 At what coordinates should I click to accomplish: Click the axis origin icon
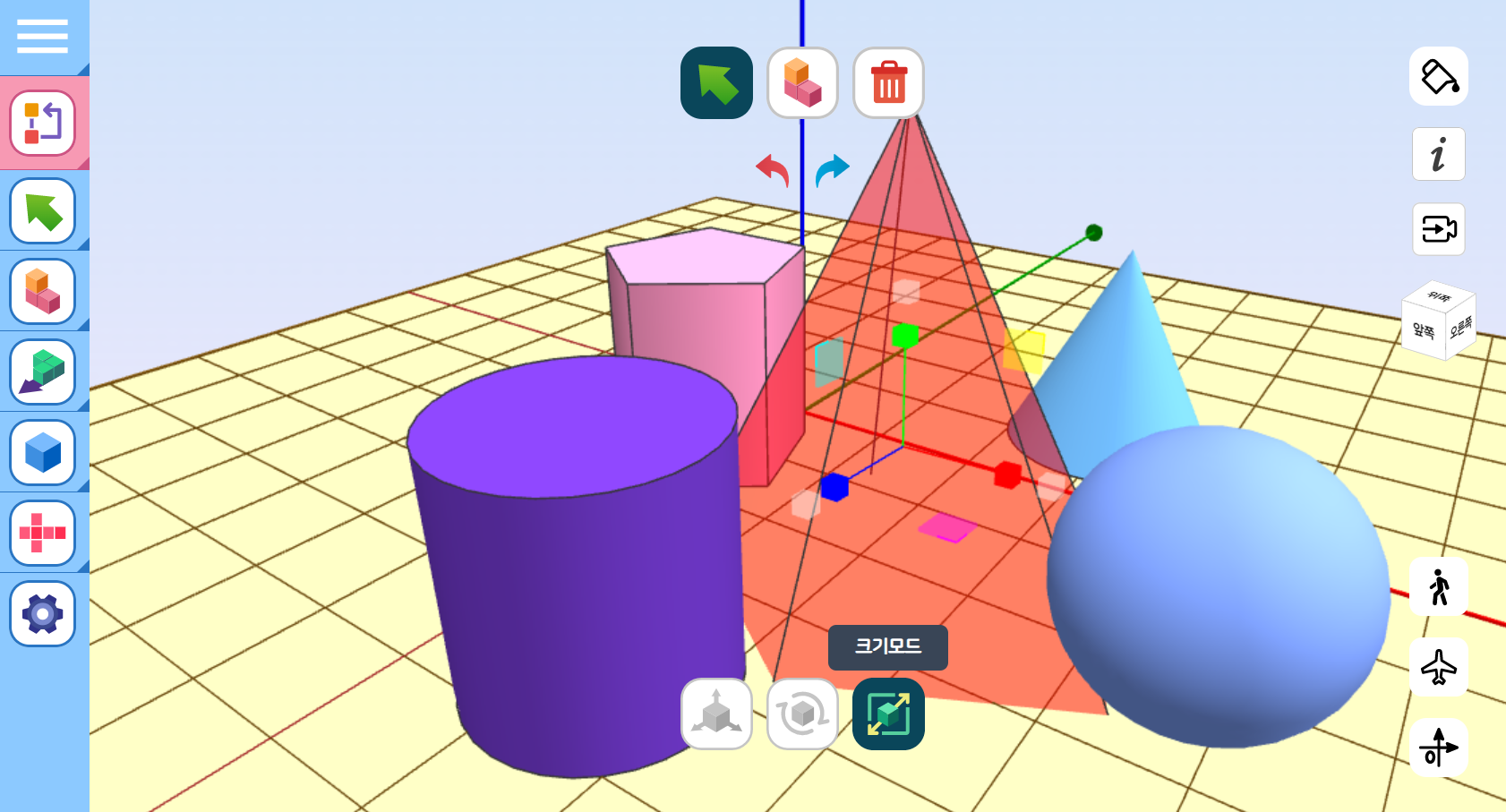[1439, 748]
